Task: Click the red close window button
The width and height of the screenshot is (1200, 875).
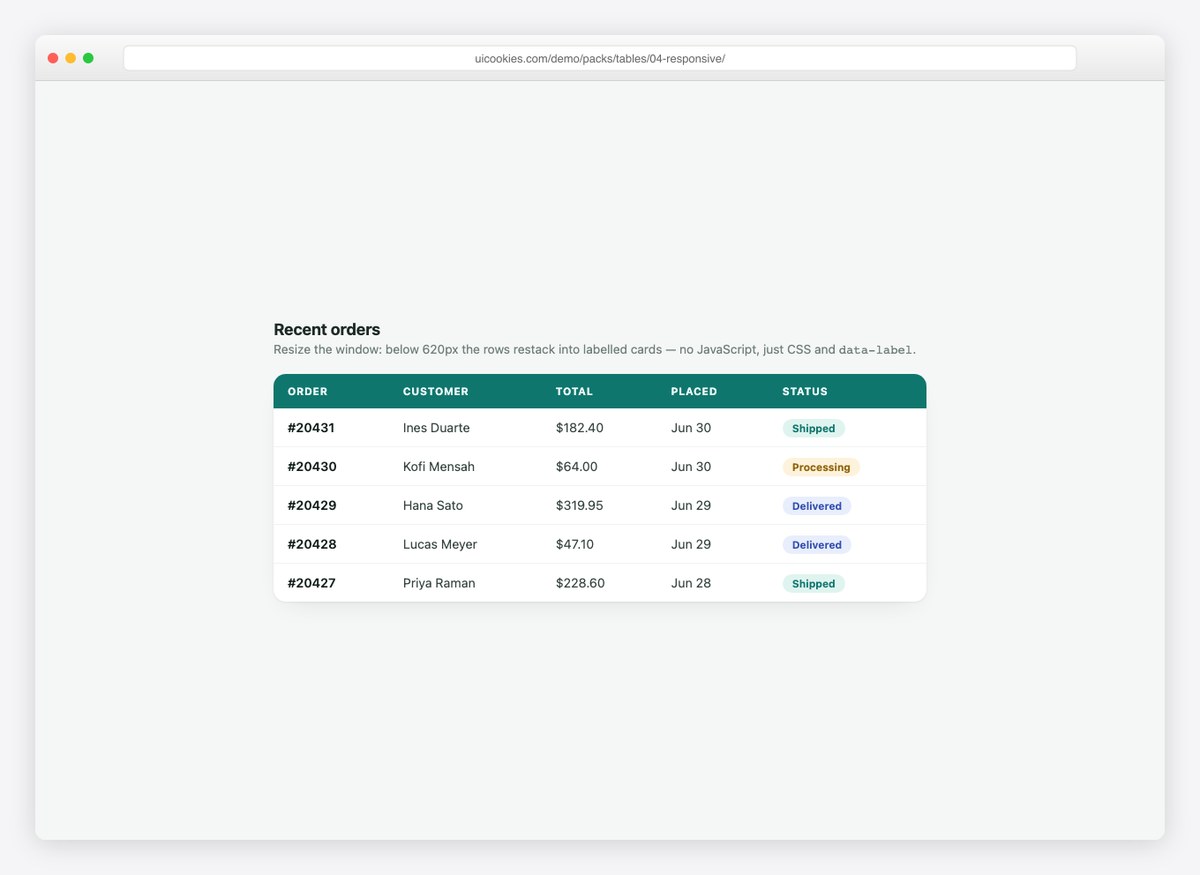Action: 53,58
